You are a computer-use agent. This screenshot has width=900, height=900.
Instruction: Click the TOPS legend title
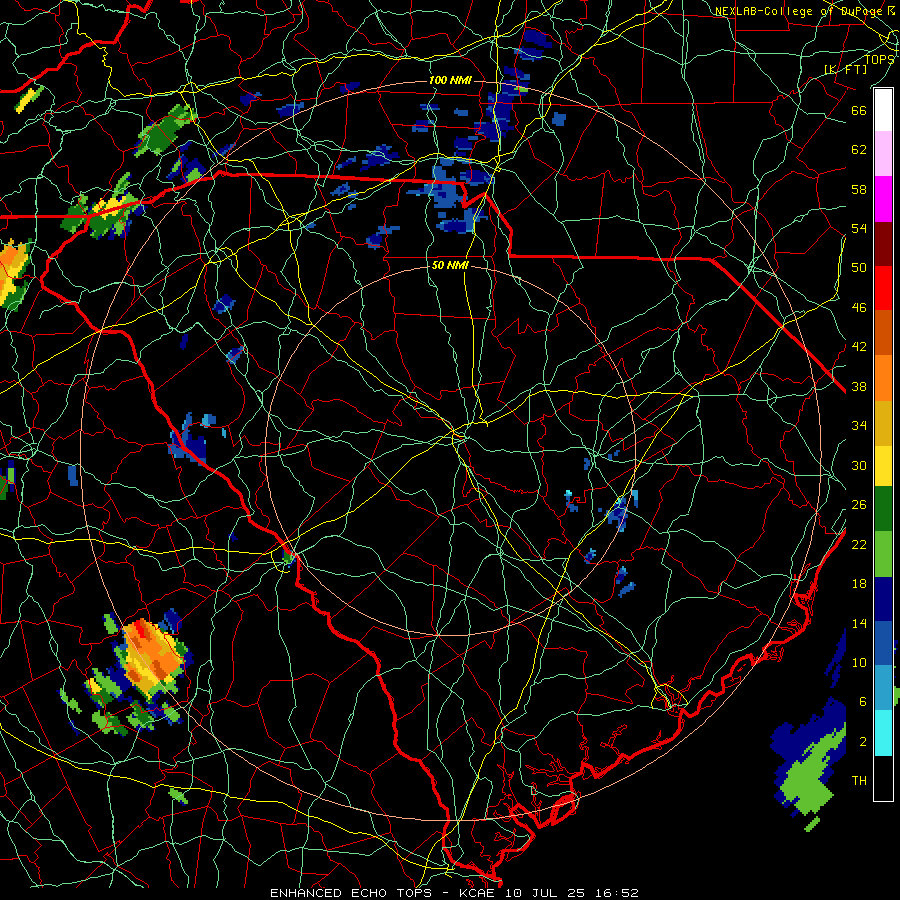[879, 59]
